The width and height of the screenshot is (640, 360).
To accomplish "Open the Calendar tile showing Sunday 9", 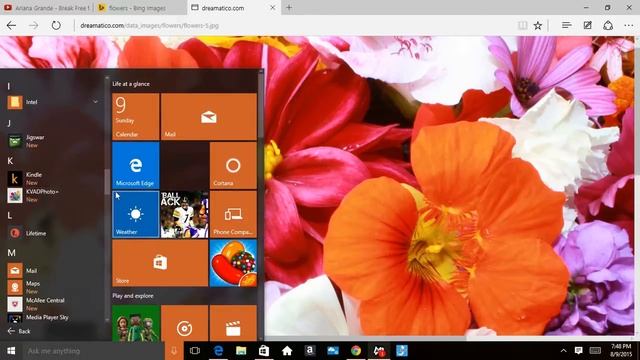I will pos(136,116).
